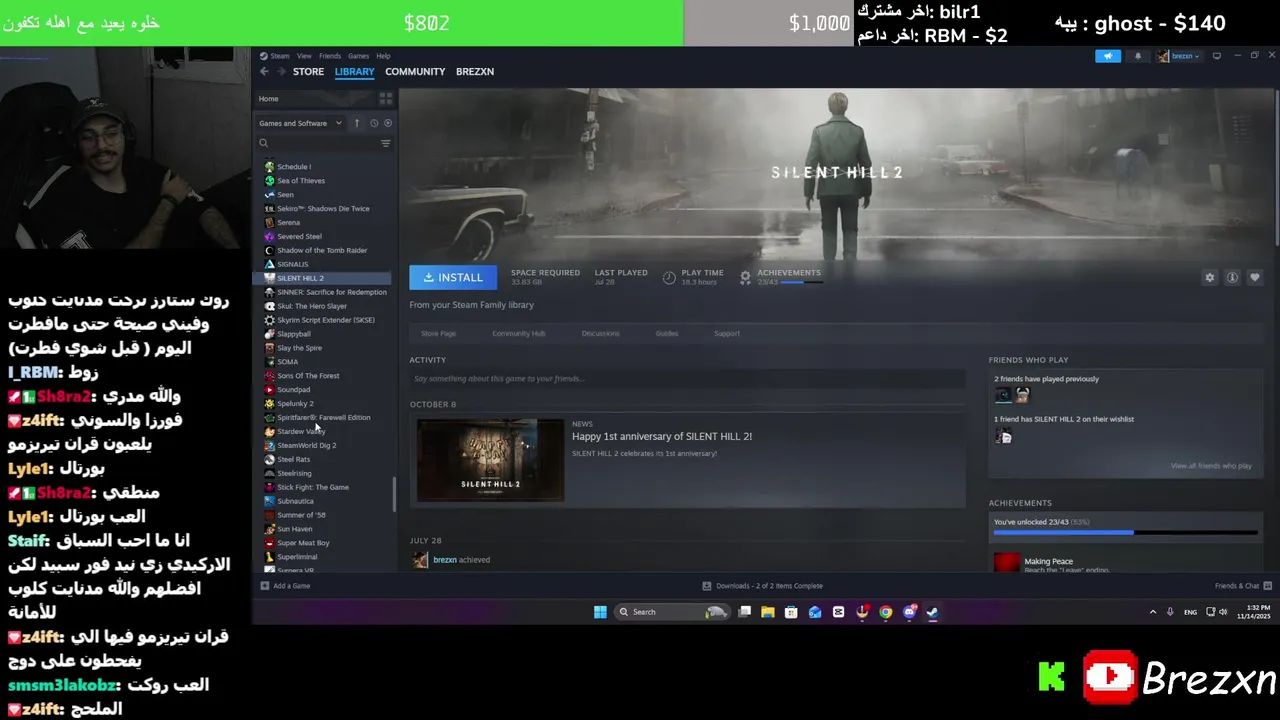Open the Community Hub link
This screenshot has height=720, width=1280.
pyautogui.click(x=518, y=334)
